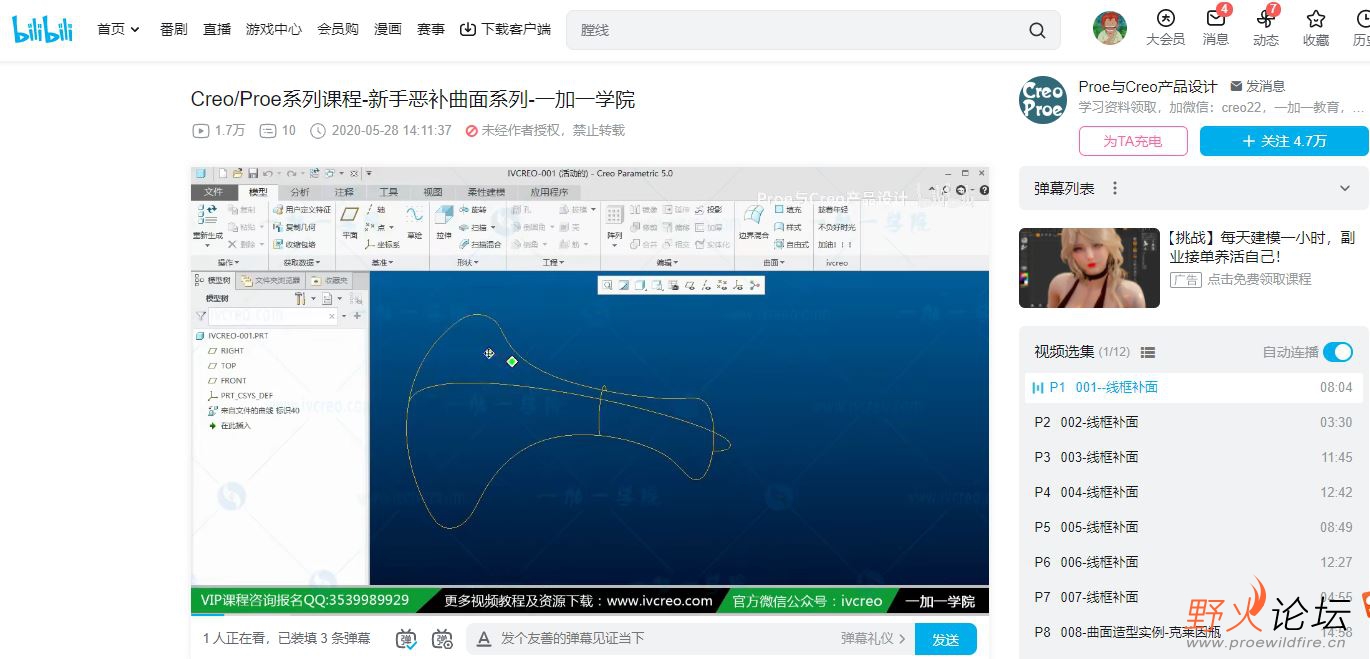Focus the danmaku text input field
Viewport: 1370px width, 659px height.
[x=665, y=639]
